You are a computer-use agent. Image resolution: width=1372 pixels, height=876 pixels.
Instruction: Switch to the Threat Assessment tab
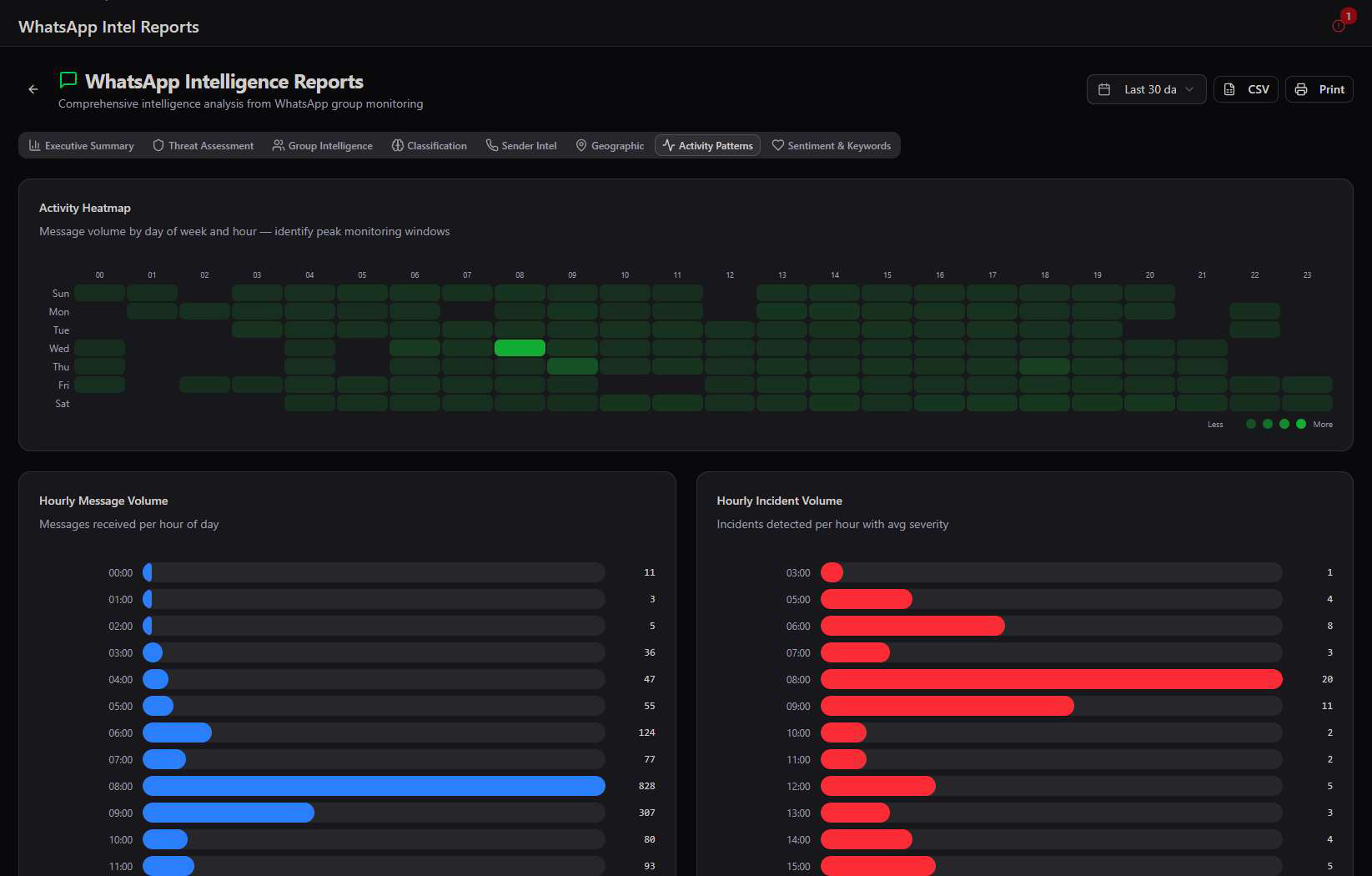click(x=204, y=145)
